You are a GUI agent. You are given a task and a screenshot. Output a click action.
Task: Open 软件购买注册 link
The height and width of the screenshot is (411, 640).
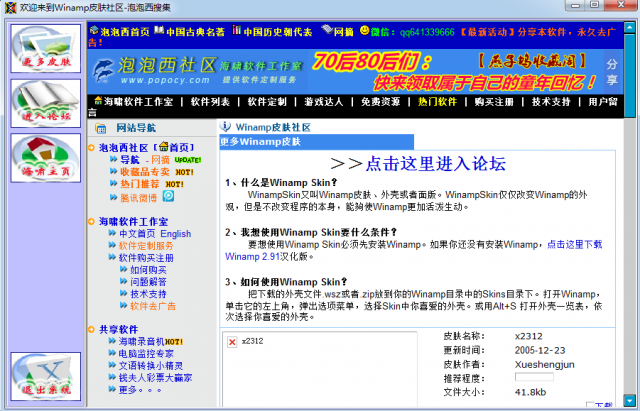(146, 258)
